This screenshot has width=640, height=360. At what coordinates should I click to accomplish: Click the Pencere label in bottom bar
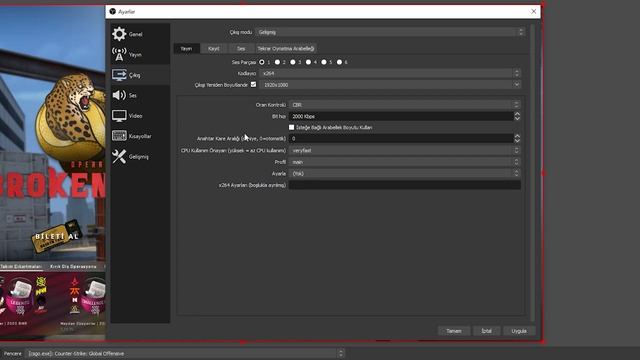click(x=13, y=353)
